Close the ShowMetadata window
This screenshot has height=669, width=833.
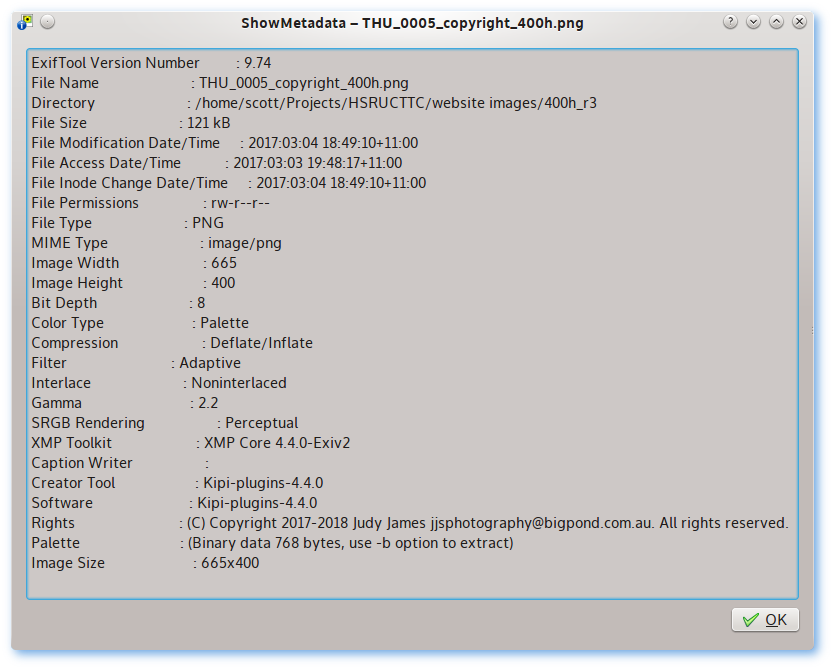point(799,22)
